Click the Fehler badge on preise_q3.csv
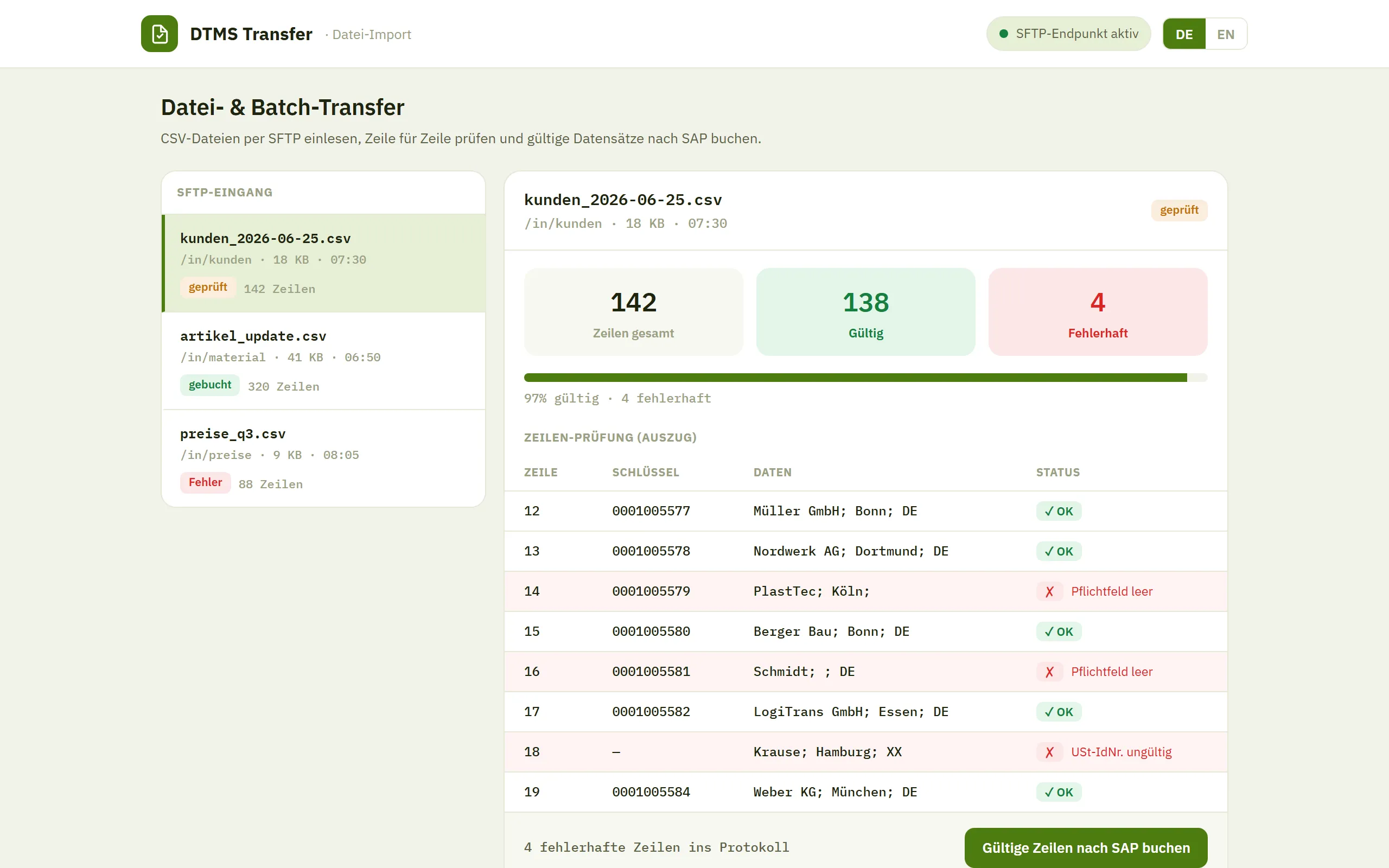 point(205,482)
